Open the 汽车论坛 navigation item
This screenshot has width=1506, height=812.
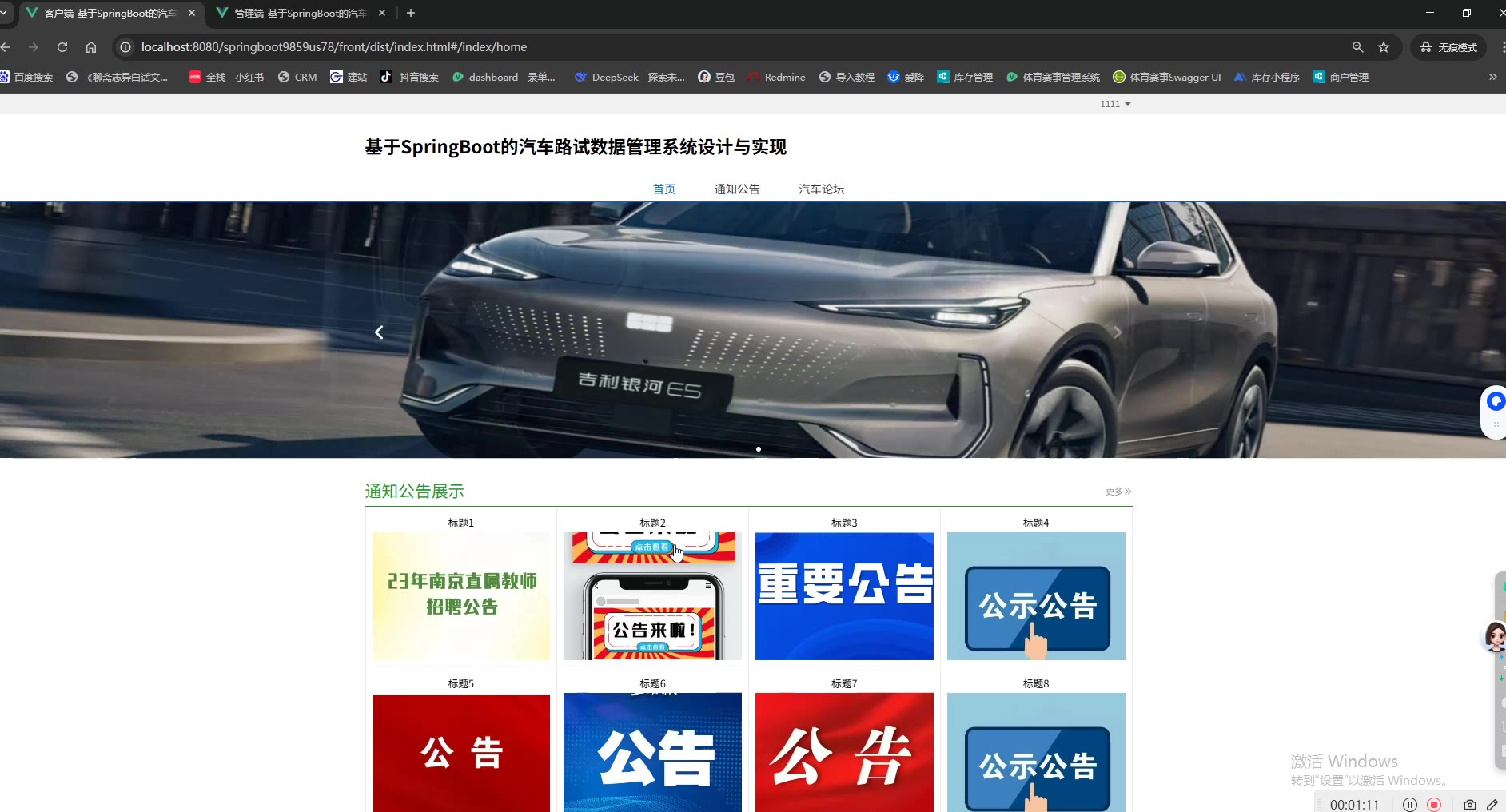[822, 189]
